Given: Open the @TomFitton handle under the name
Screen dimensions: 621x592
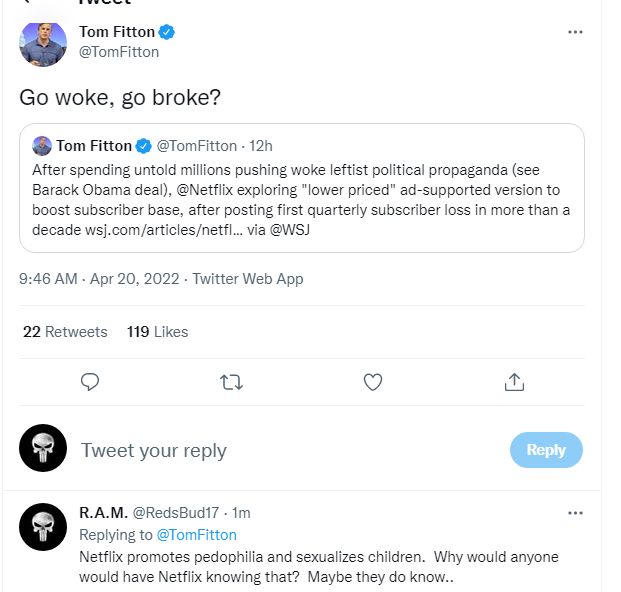Looking at the screenshot, I should click(x=119, y=52).
